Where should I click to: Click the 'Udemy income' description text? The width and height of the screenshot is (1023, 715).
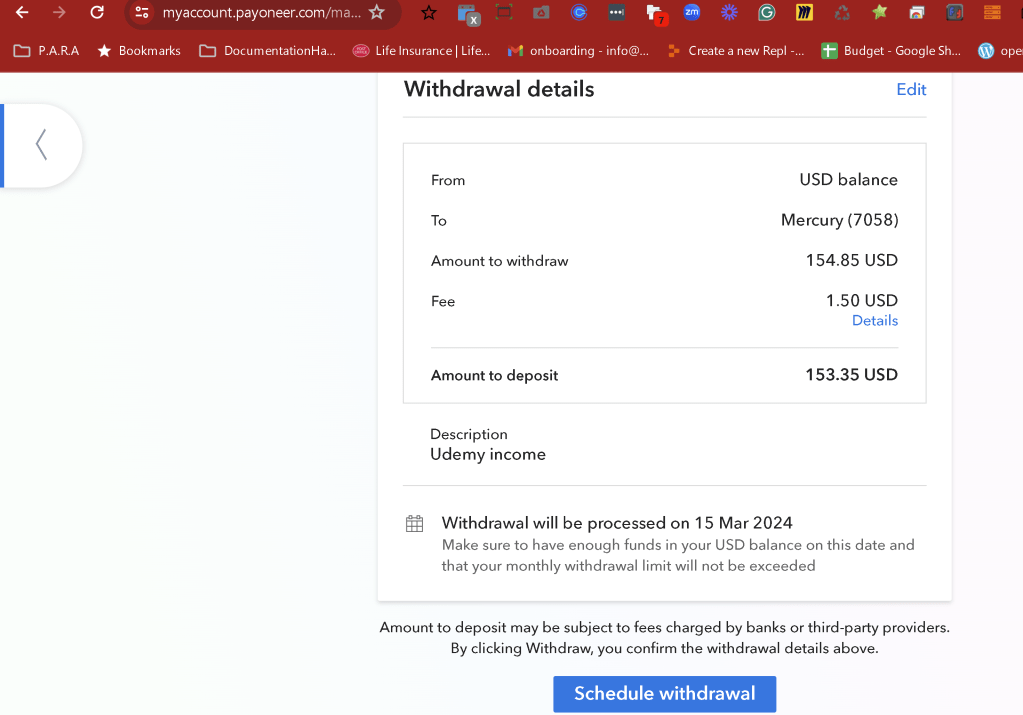(487, 455)
